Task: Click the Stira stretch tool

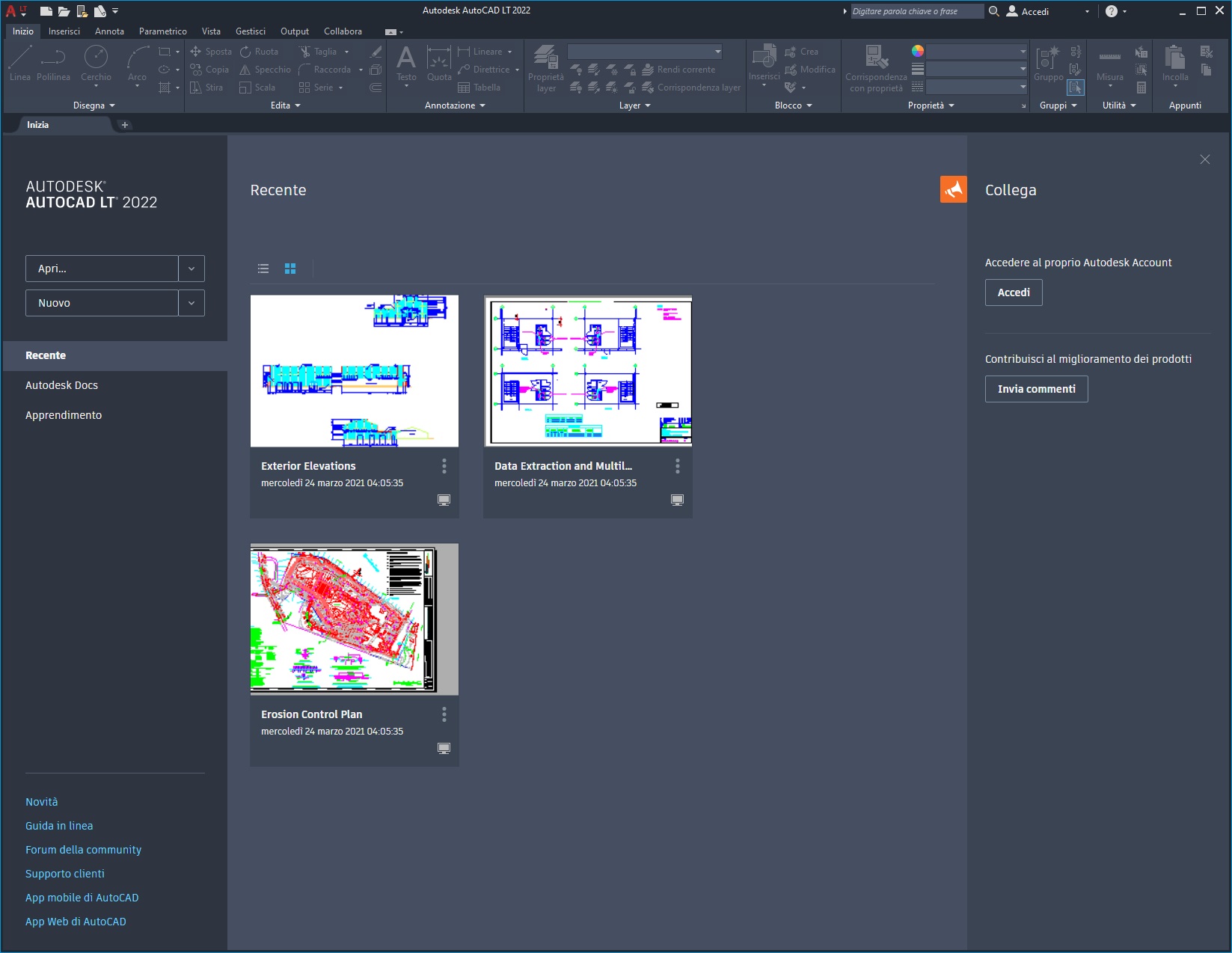Action: pos(206,88)
